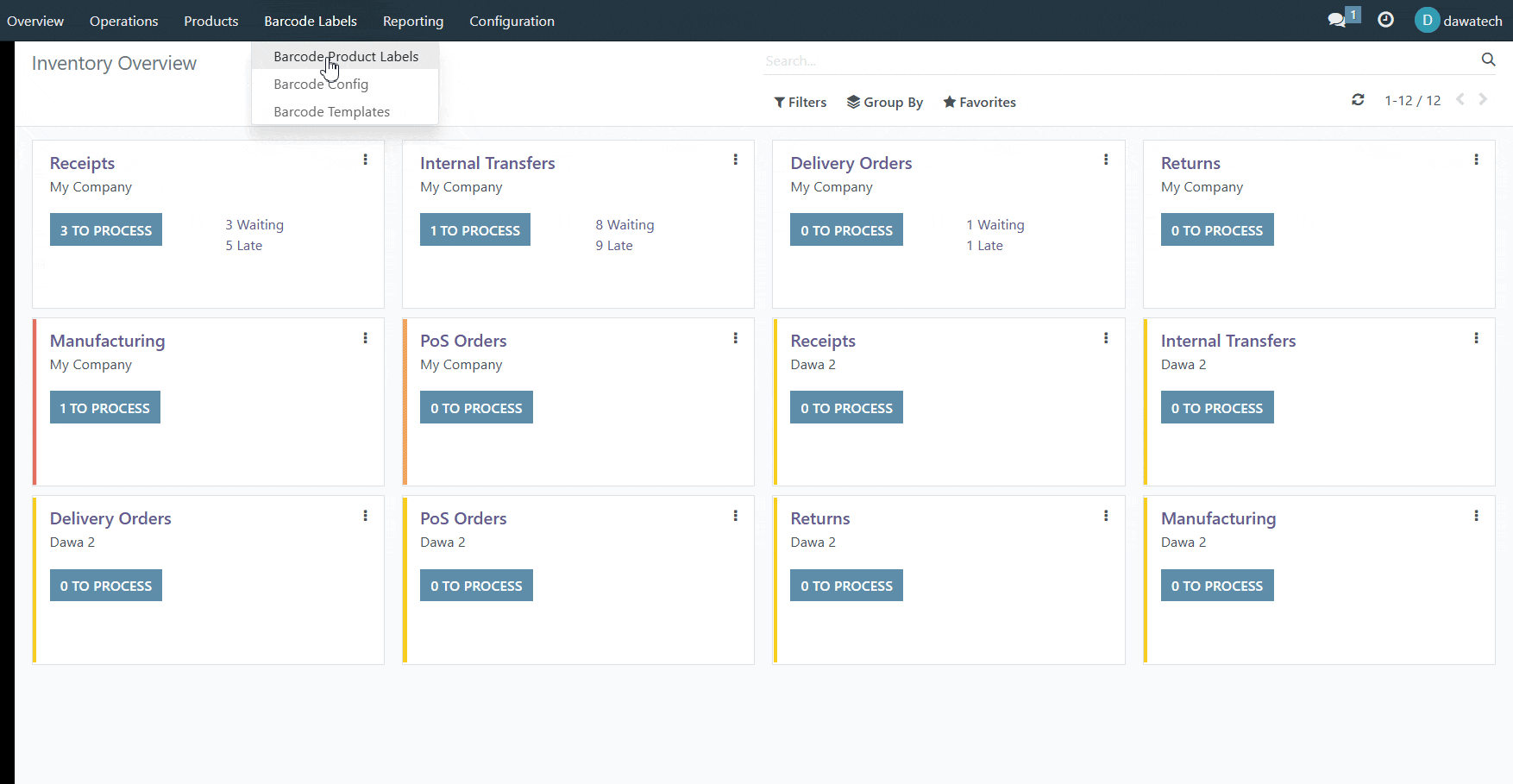This screenshot has width=1513, height=784.
Task: Click 1 TO PROCESS on Internal Transfers
Action: coord(475,230)
